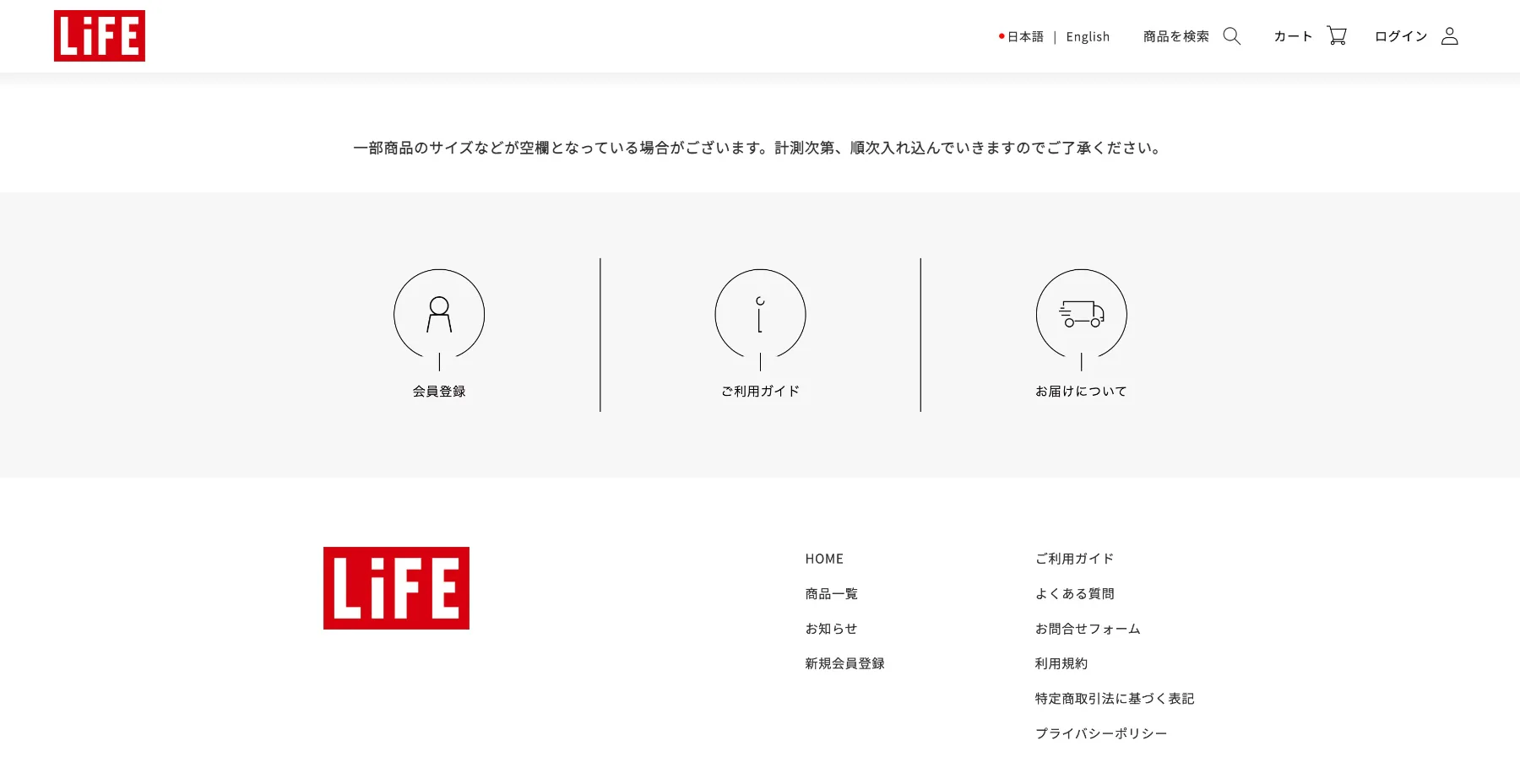The height and width of the screenshot is (784, 1520).
Task: Switch language to English
Action: [x=1088, y=37]
